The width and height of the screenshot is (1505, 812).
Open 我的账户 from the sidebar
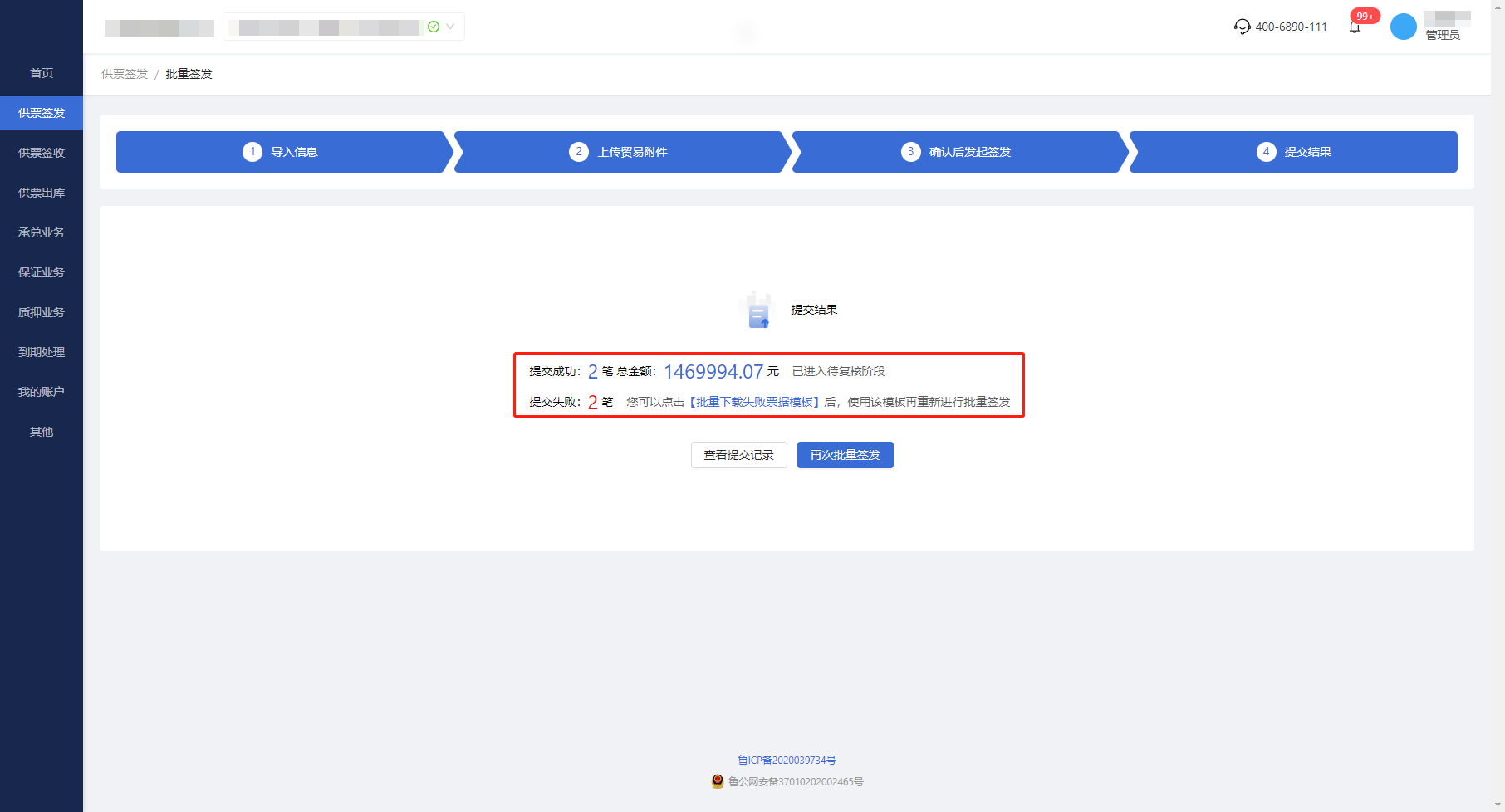pos(42,392)
